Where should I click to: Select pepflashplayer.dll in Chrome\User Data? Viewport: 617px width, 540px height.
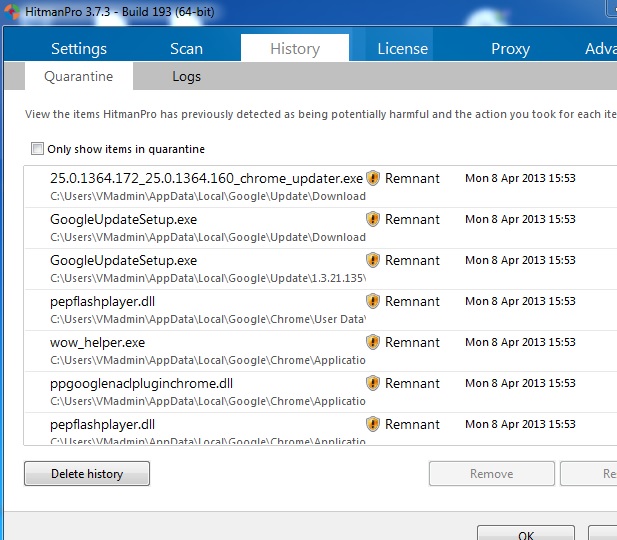(x=321, y=310)
